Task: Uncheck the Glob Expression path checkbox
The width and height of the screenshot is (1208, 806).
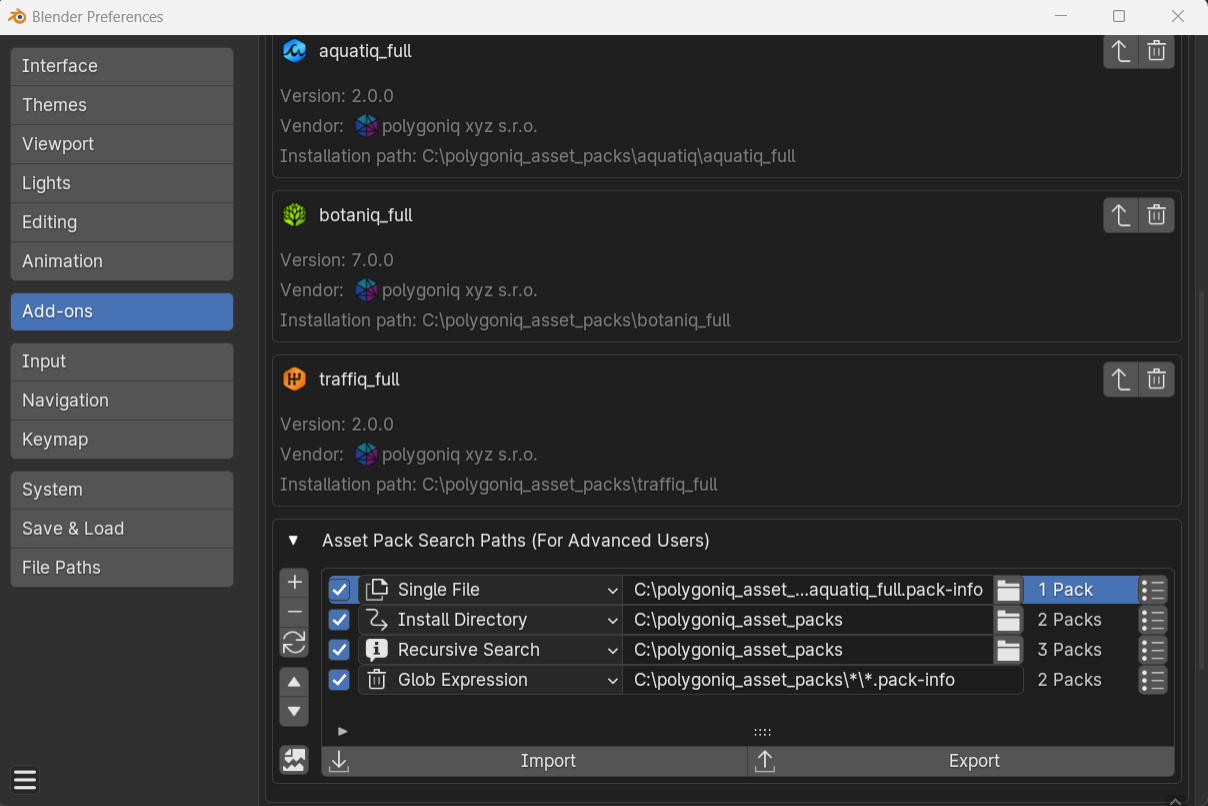Action: point(340,680)
